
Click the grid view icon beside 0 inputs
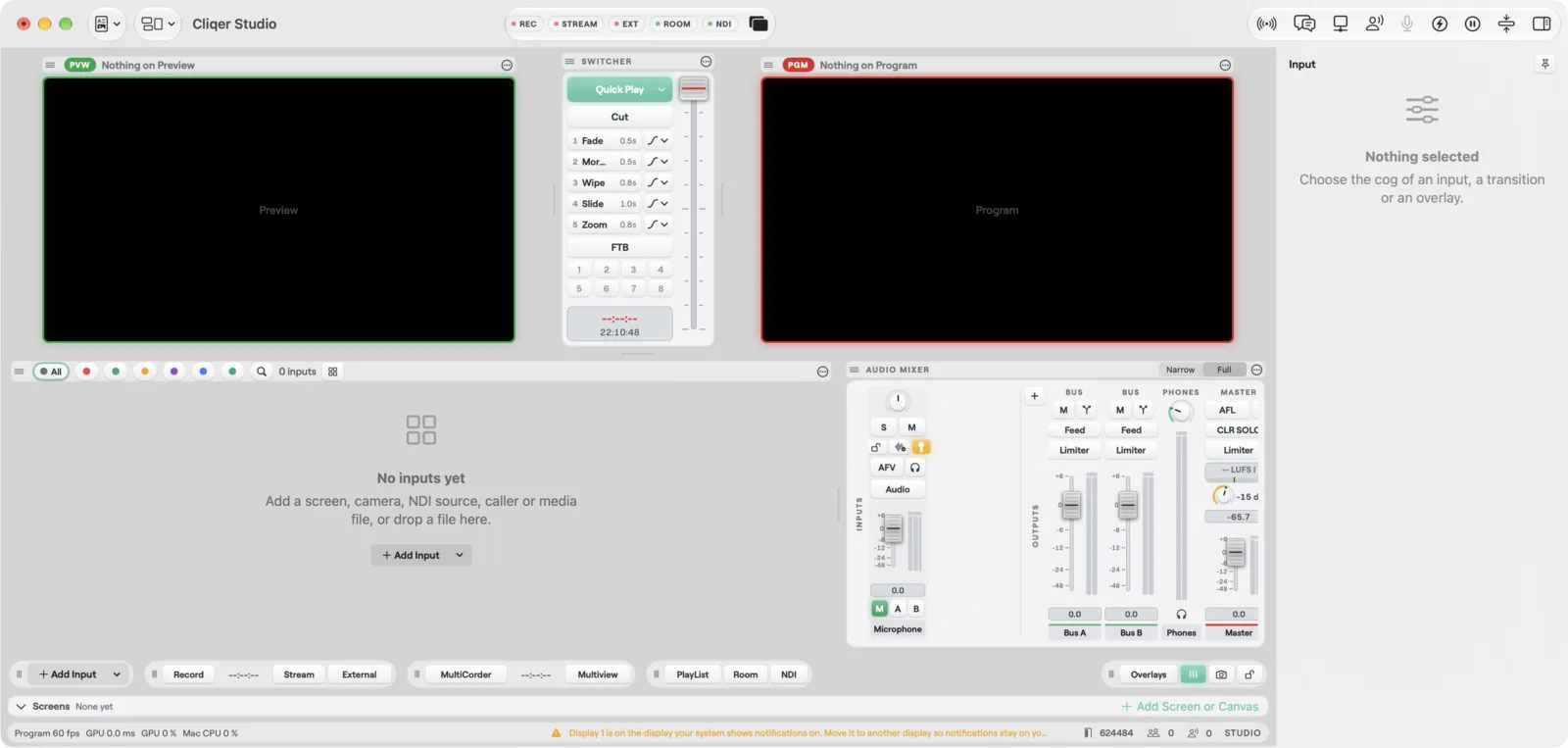pyautogui.click(x=333, y=372)
